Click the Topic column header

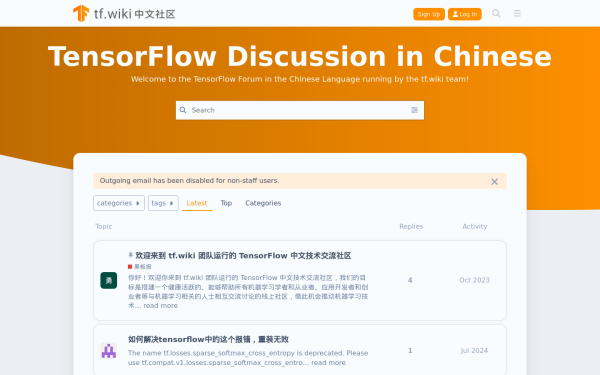click(x=103, y=227)
